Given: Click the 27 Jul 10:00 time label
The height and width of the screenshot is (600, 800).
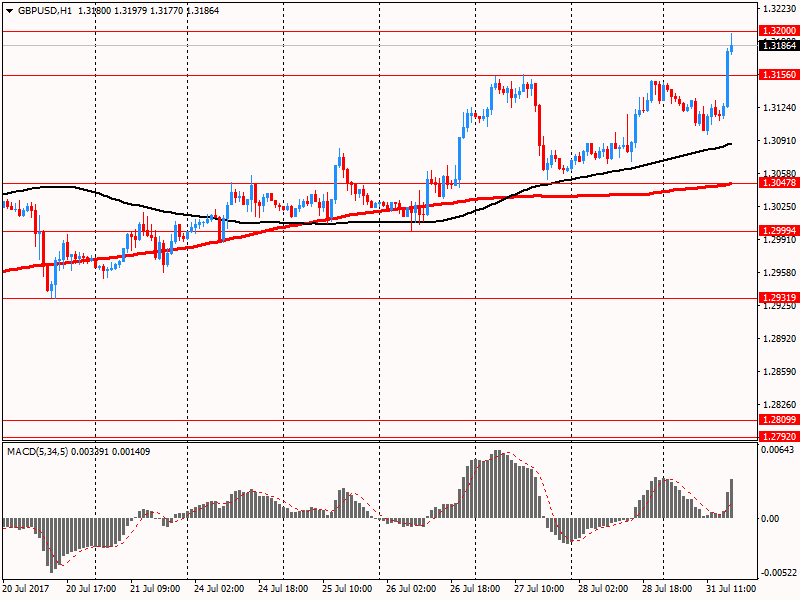Looking at the screenshot, I should pyautogui.click(x=539, y=589).
